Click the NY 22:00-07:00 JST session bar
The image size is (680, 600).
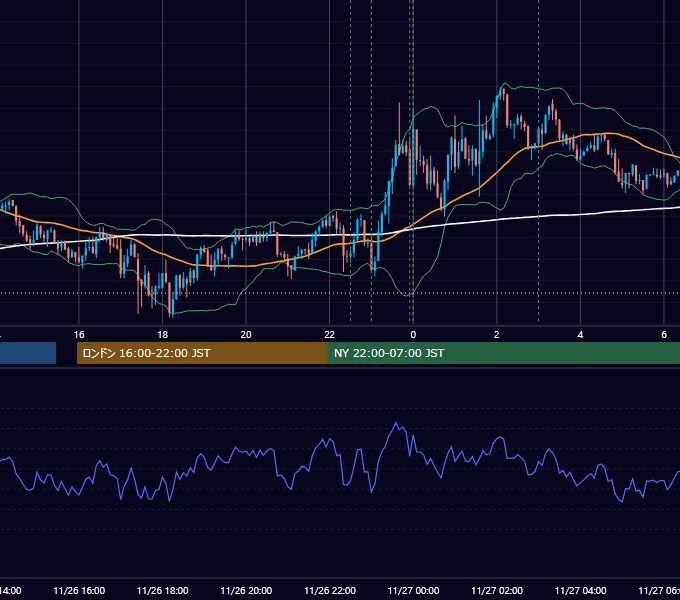(x=503, y=353)
